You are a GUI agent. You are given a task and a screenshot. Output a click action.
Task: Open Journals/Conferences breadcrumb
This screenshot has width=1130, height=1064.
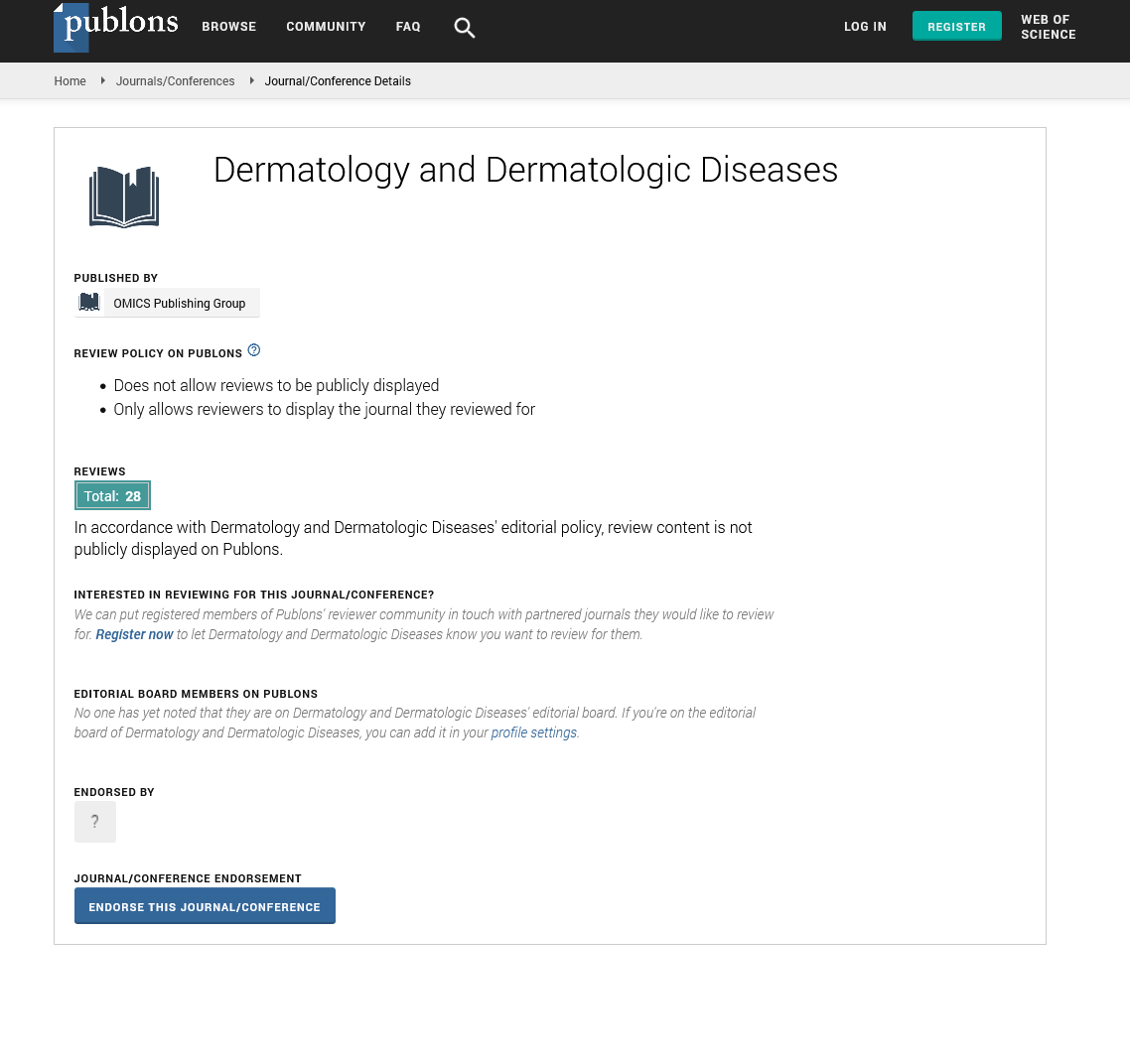(175, 81)
